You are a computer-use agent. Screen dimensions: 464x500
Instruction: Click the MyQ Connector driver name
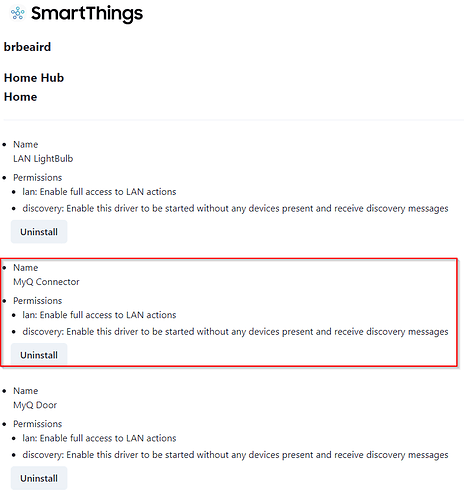[x=46, y=282]
